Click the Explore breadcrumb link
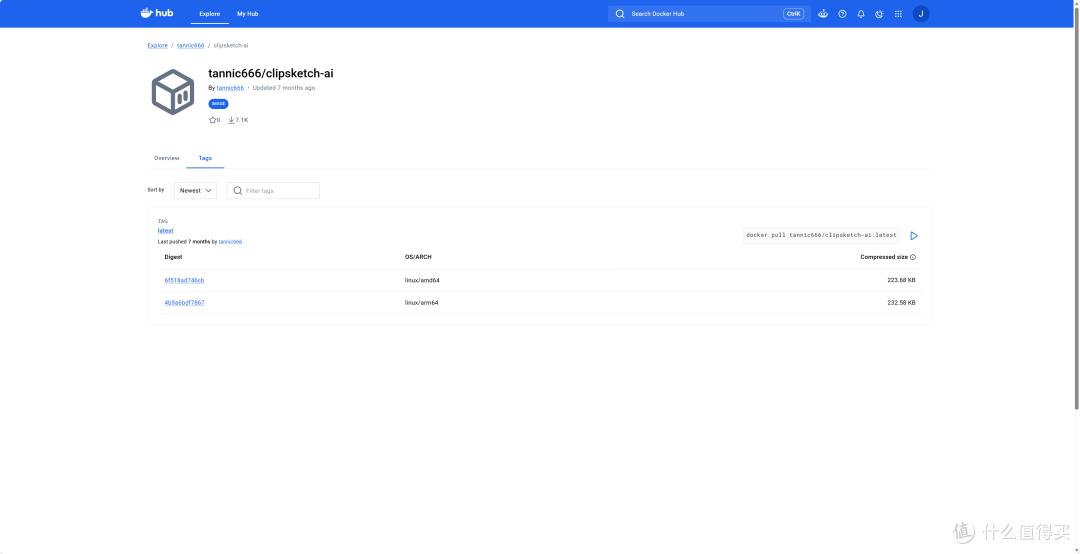The image size is (1080, 554). pos(158,45)
